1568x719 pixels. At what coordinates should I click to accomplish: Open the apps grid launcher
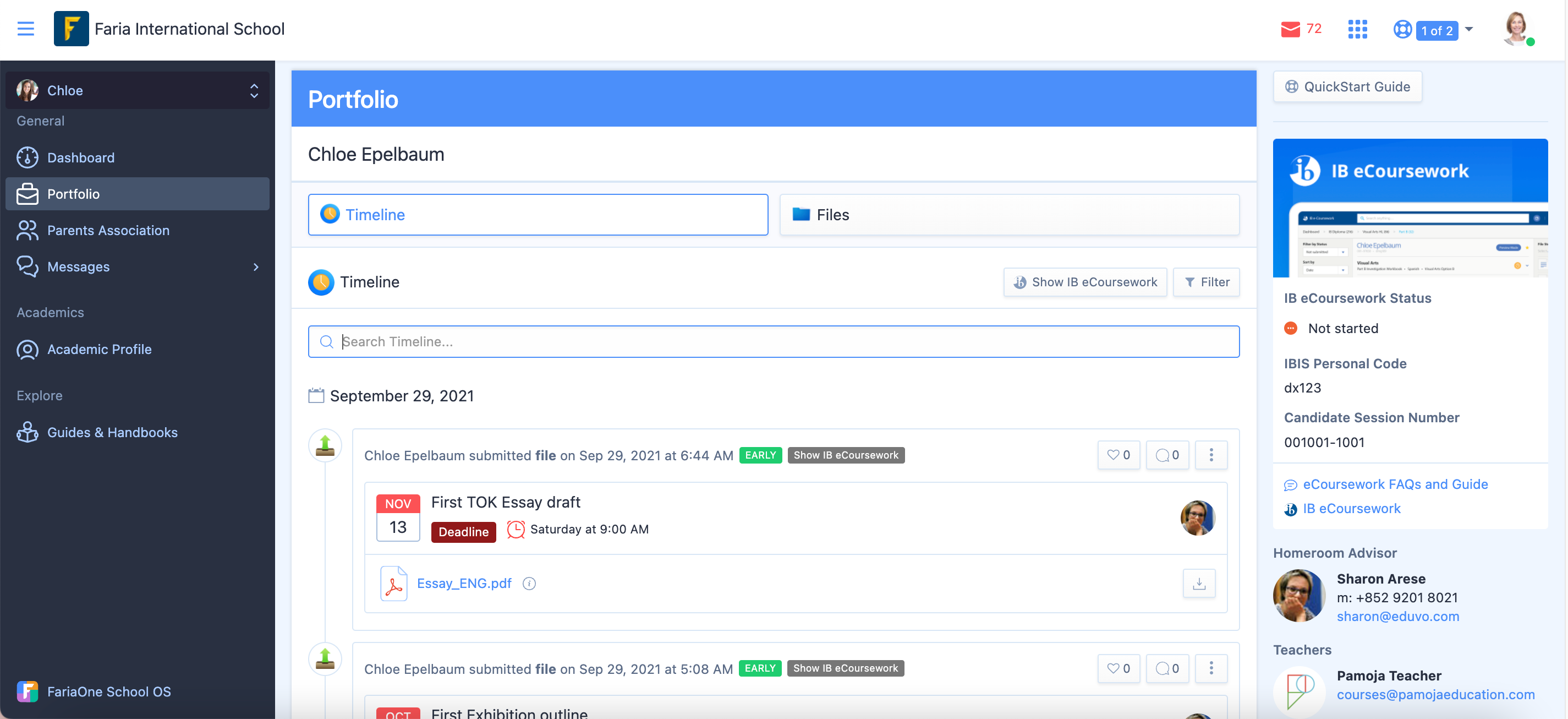[x=1357, y=29]
